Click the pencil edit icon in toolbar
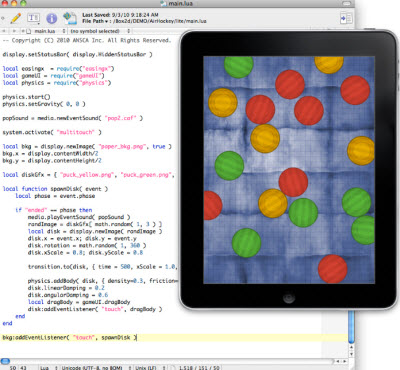 coord(16,18)
